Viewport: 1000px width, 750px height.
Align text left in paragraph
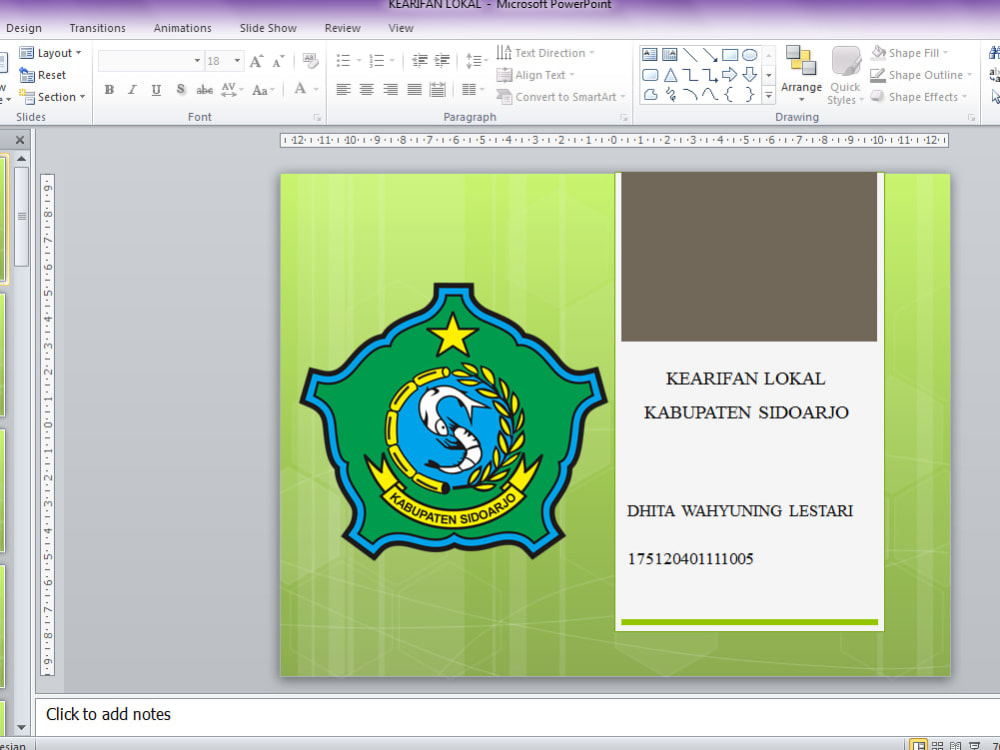[x=343, y=89]
